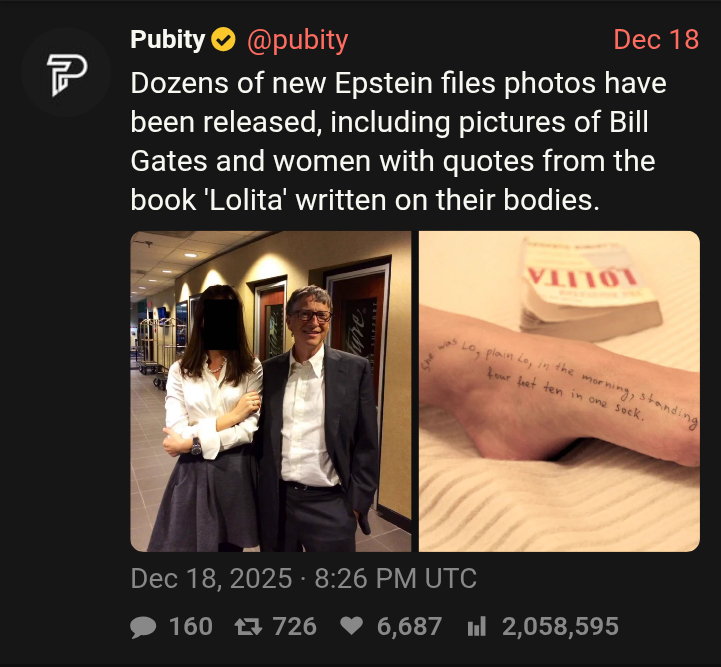Click the retweet arrows icon
This screenshot has width=721, height=667.
coord(248,627)
